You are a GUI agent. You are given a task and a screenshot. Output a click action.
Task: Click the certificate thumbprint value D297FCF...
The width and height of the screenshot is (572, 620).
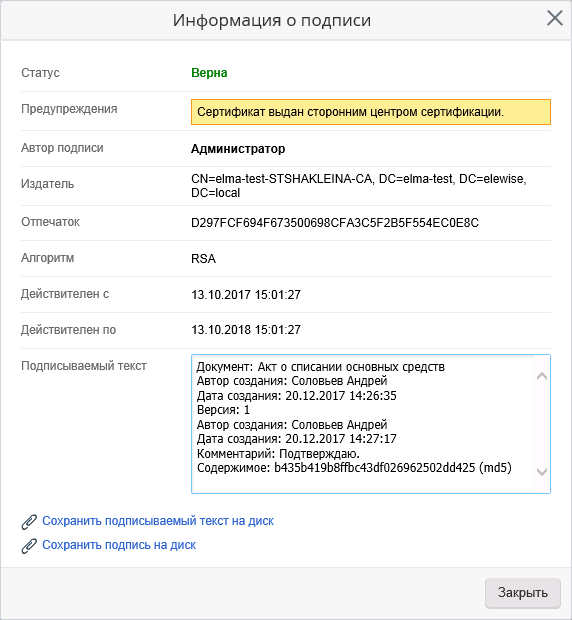[335, 223]
